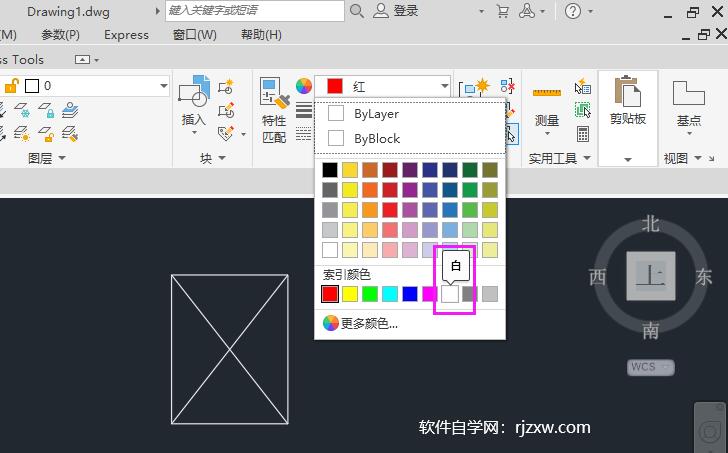Click the search magnifier icon beside the keyword box

[357, 11]
